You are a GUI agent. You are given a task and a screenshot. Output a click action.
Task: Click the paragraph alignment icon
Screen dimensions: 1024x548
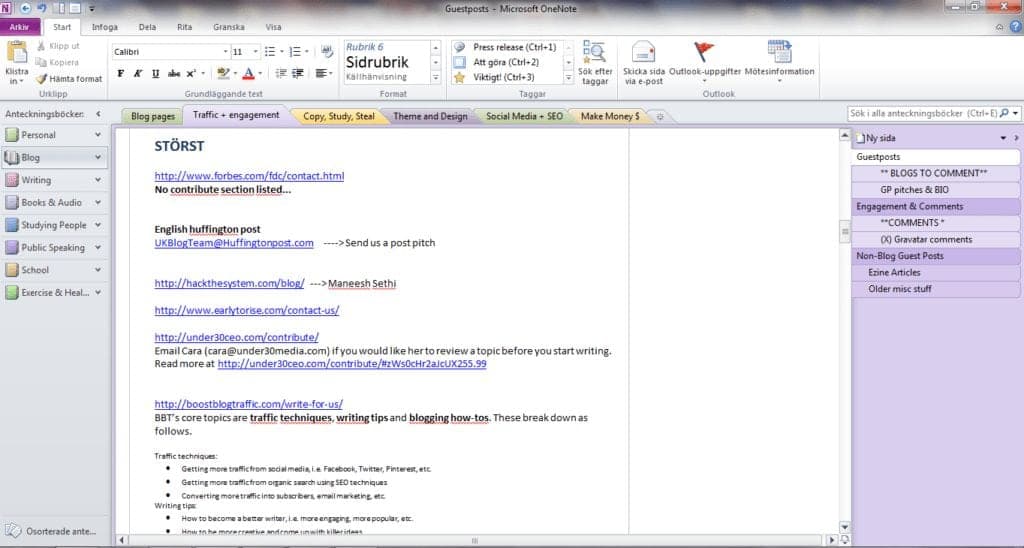(321, 73)
